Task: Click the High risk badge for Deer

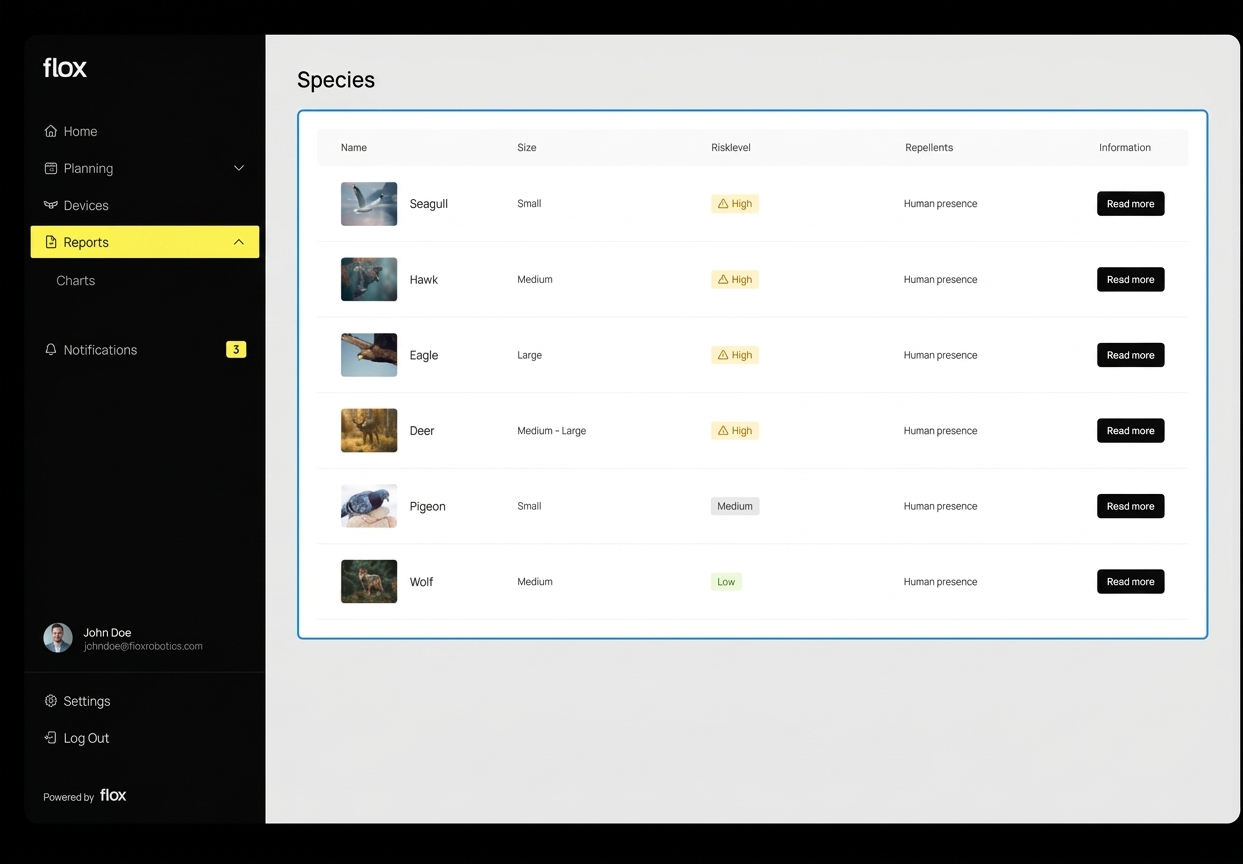Action: [735, 431]
